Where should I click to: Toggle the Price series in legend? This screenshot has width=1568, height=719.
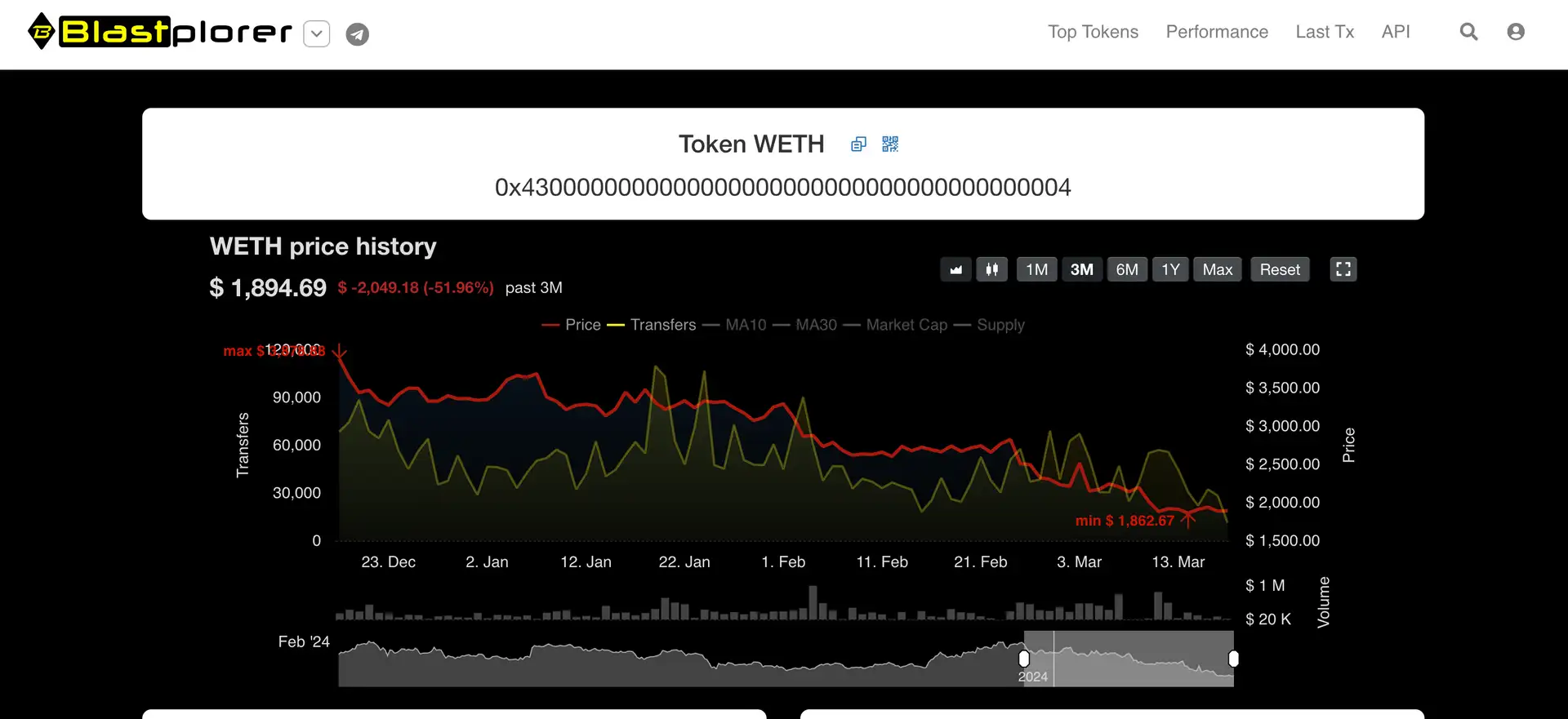pyautogui.click(x=572, y=325)
